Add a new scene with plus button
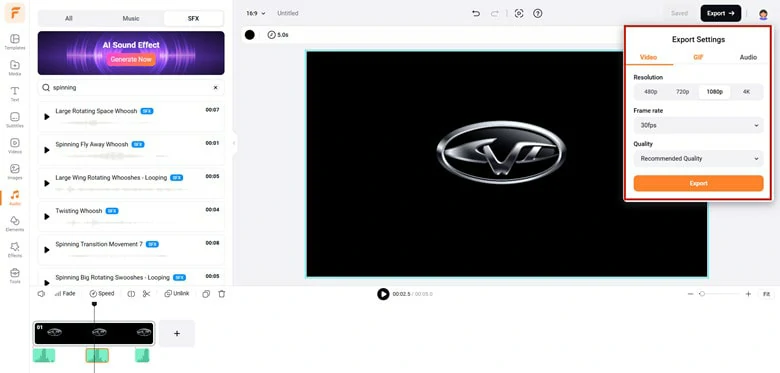This screenshot has width=780, height=373. coord(177,334)
